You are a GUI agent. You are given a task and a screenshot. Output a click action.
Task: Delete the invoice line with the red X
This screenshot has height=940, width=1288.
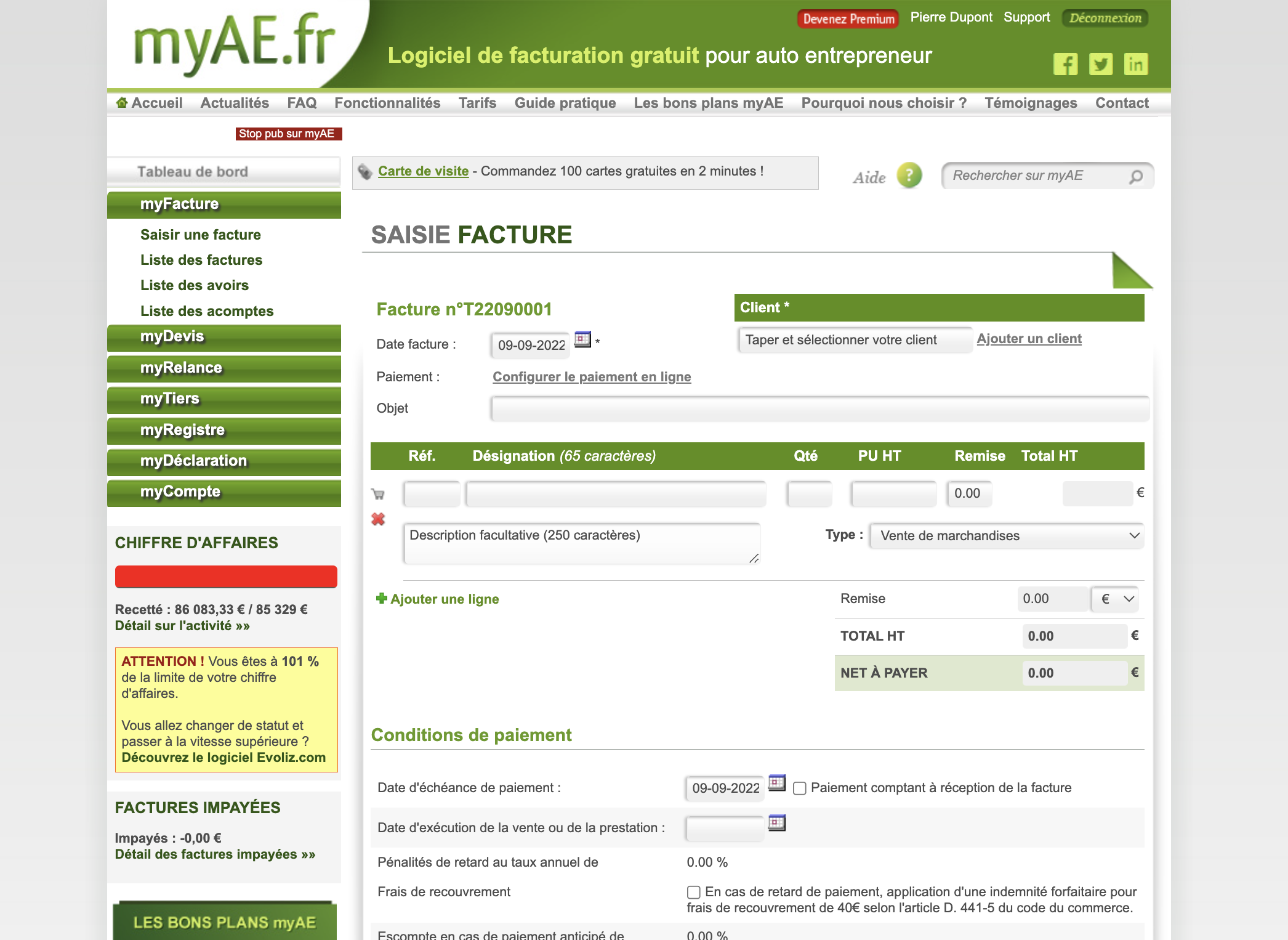tap(377, 519)
